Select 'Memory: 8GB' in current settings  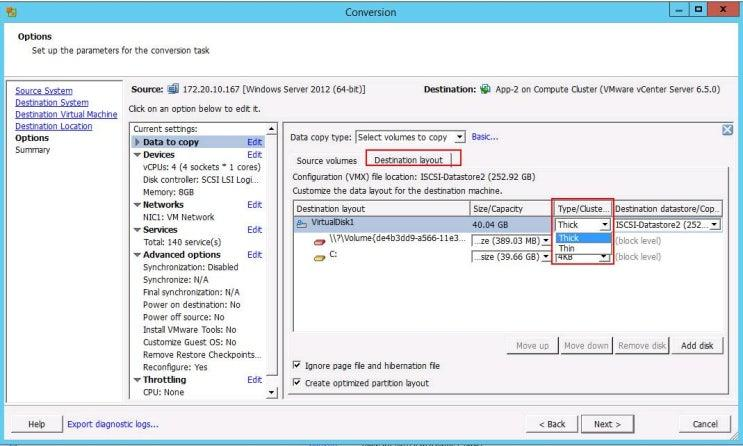tap(168, 192)
